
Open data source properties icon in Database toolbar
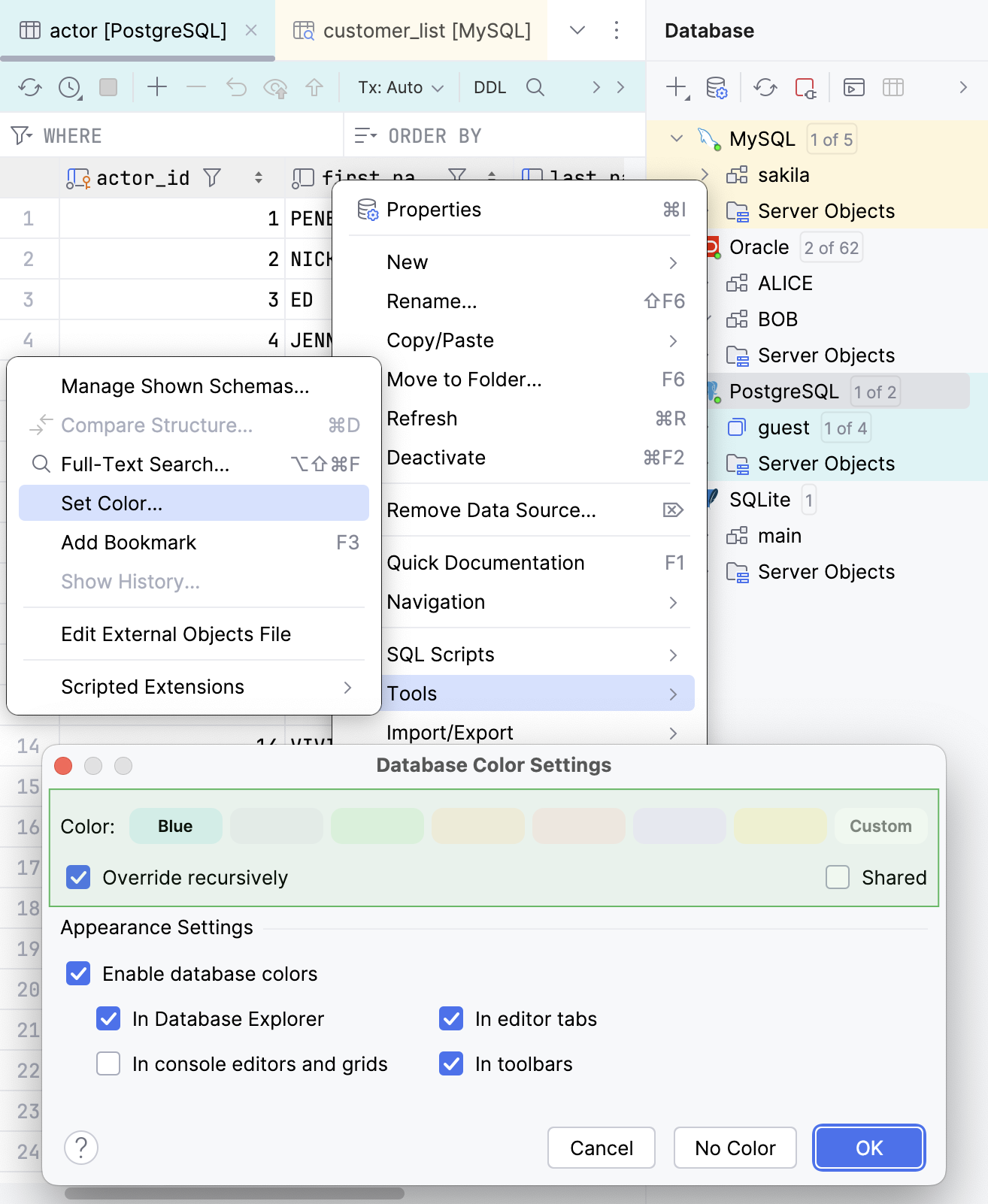click(x=717, y=87)
